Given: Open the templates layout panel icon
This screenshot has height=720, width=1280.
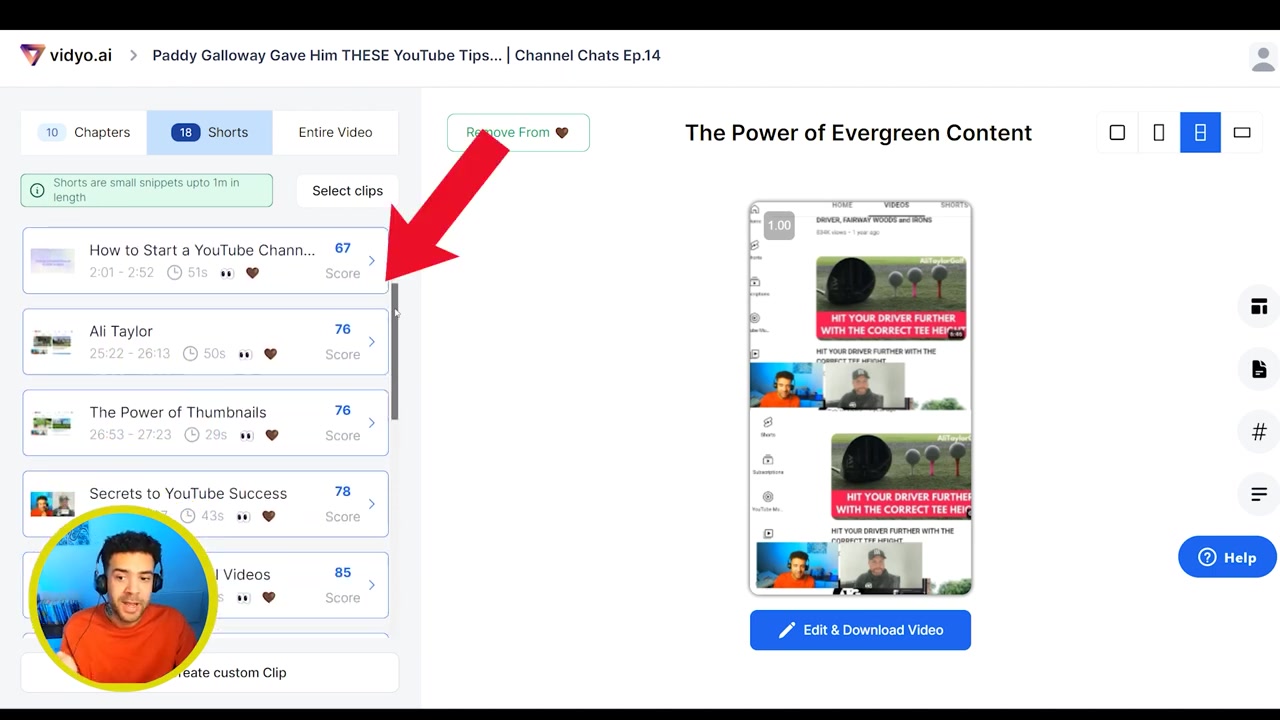Looking at the screenshot, I should (x=1259, y=307).
